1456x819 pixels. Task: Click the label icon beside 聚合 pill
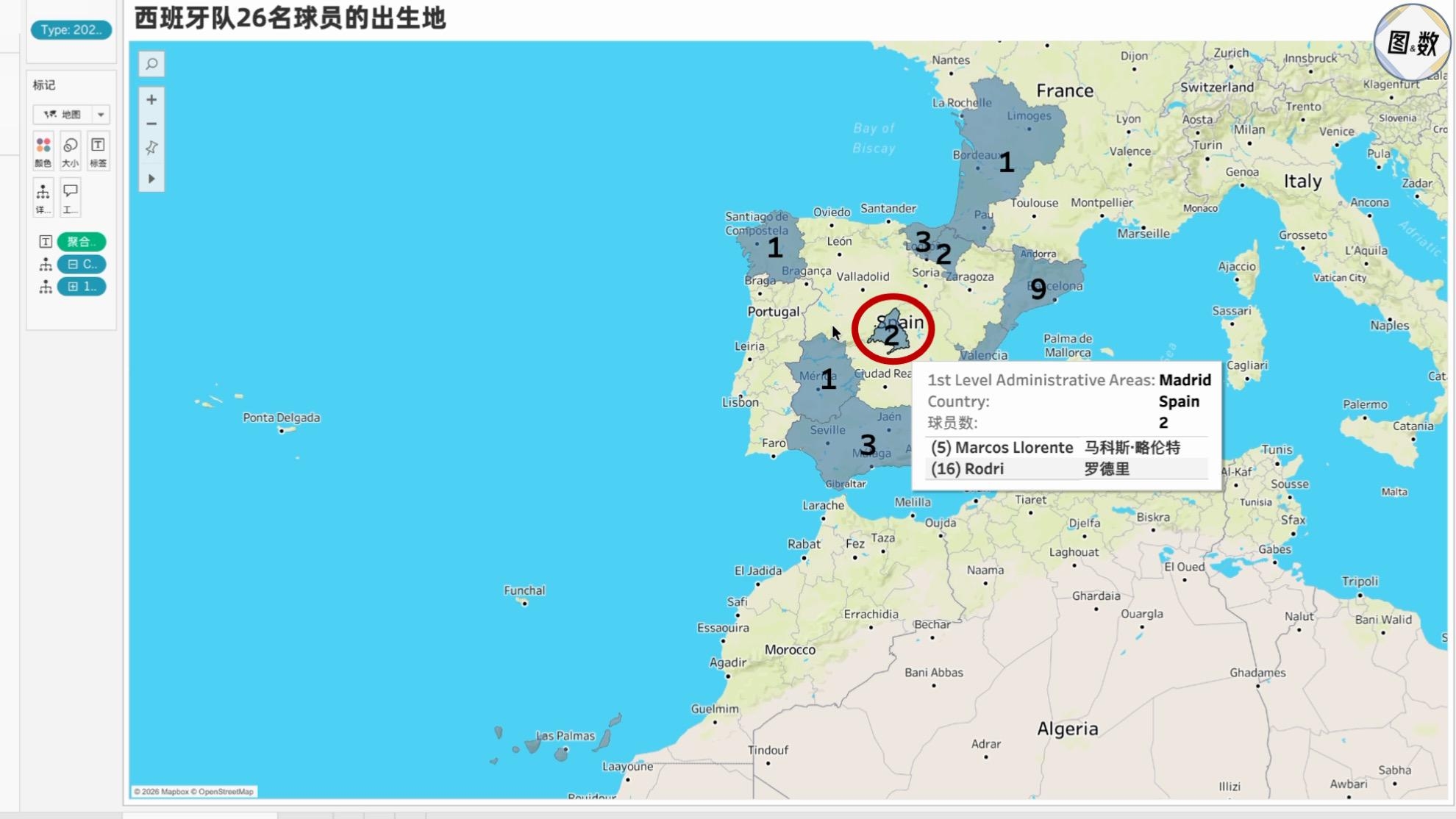(x=45, y=241)
